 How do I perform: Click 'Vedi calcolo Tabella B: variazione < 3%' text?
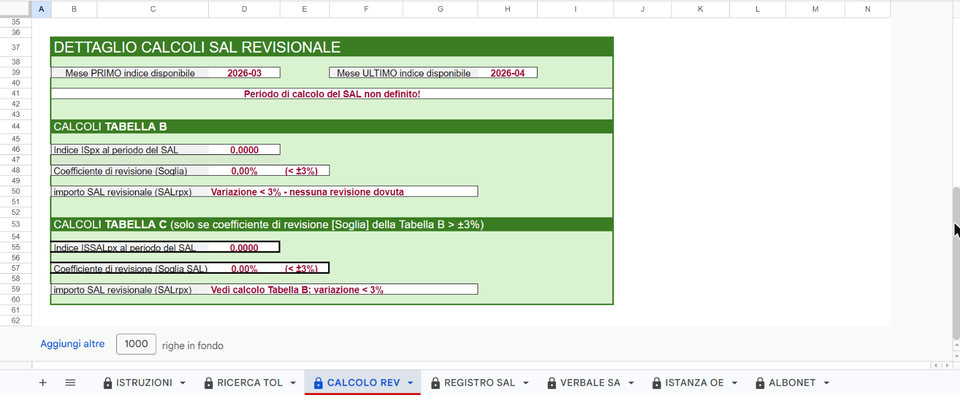point(297,290)
